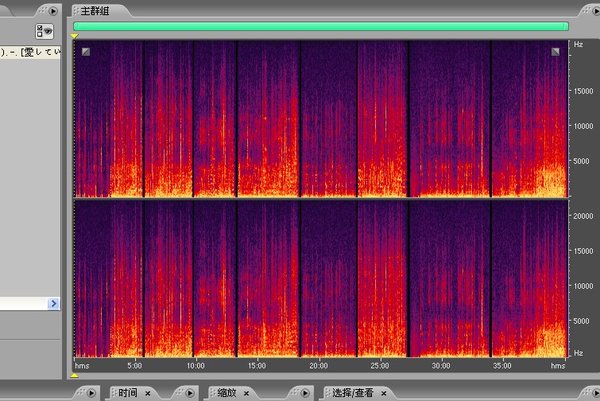This screenshot has width=600, height=401.
Task: Click the 10:00 mark on time ruler
Action: click(196, 366)
